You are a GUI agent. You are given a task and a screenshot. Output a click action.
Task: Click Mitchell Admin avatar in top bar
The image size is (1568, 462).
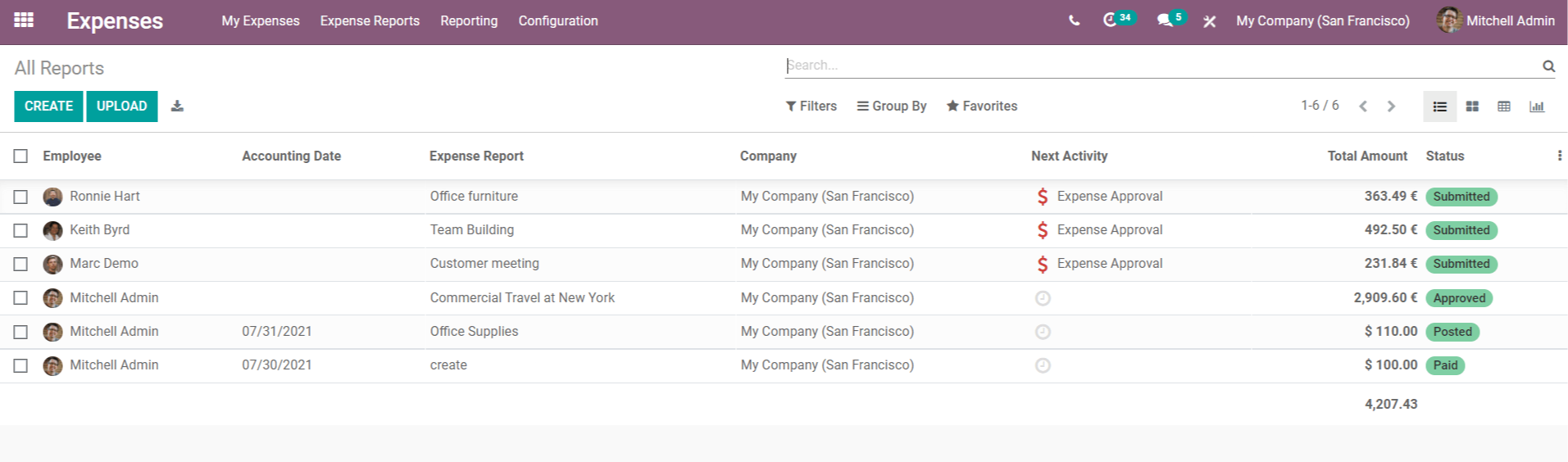1449,20
